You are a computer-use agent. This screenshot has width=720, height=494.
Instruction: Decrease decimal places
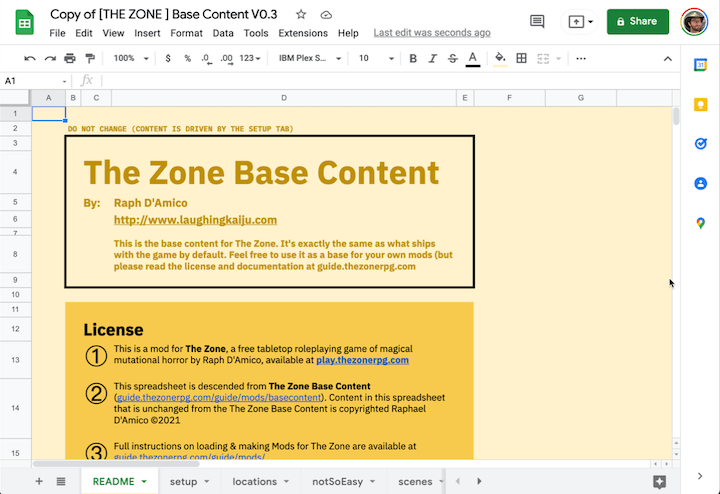click(207, 59)
